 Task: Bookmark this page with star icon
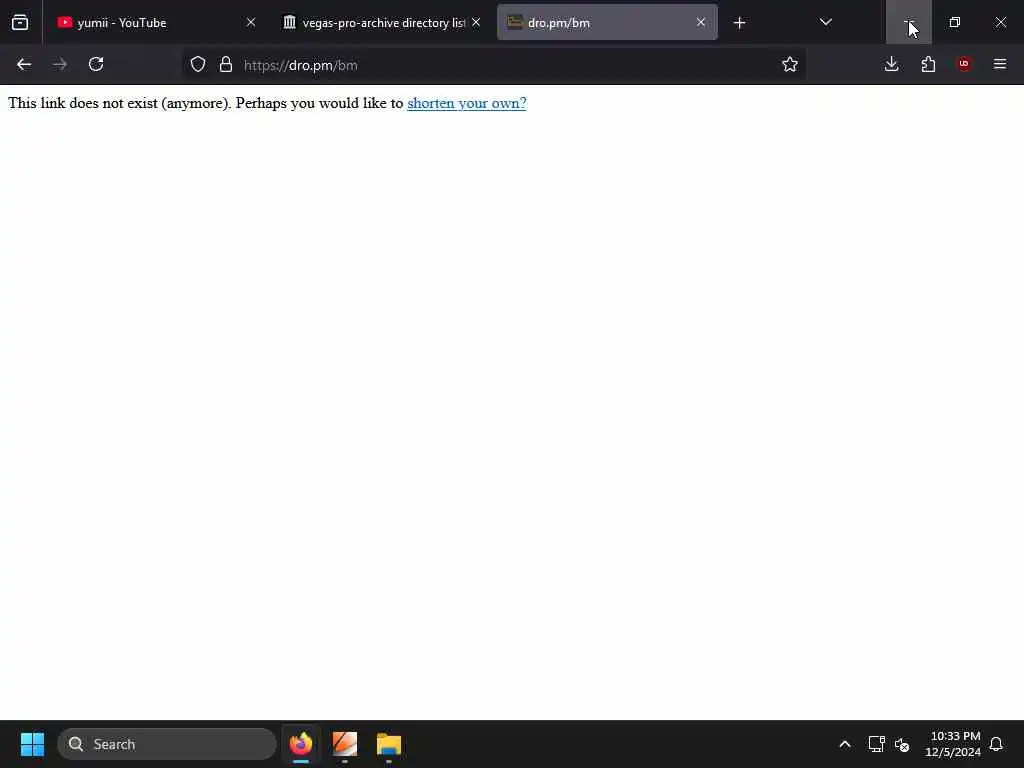coord(790,65)
